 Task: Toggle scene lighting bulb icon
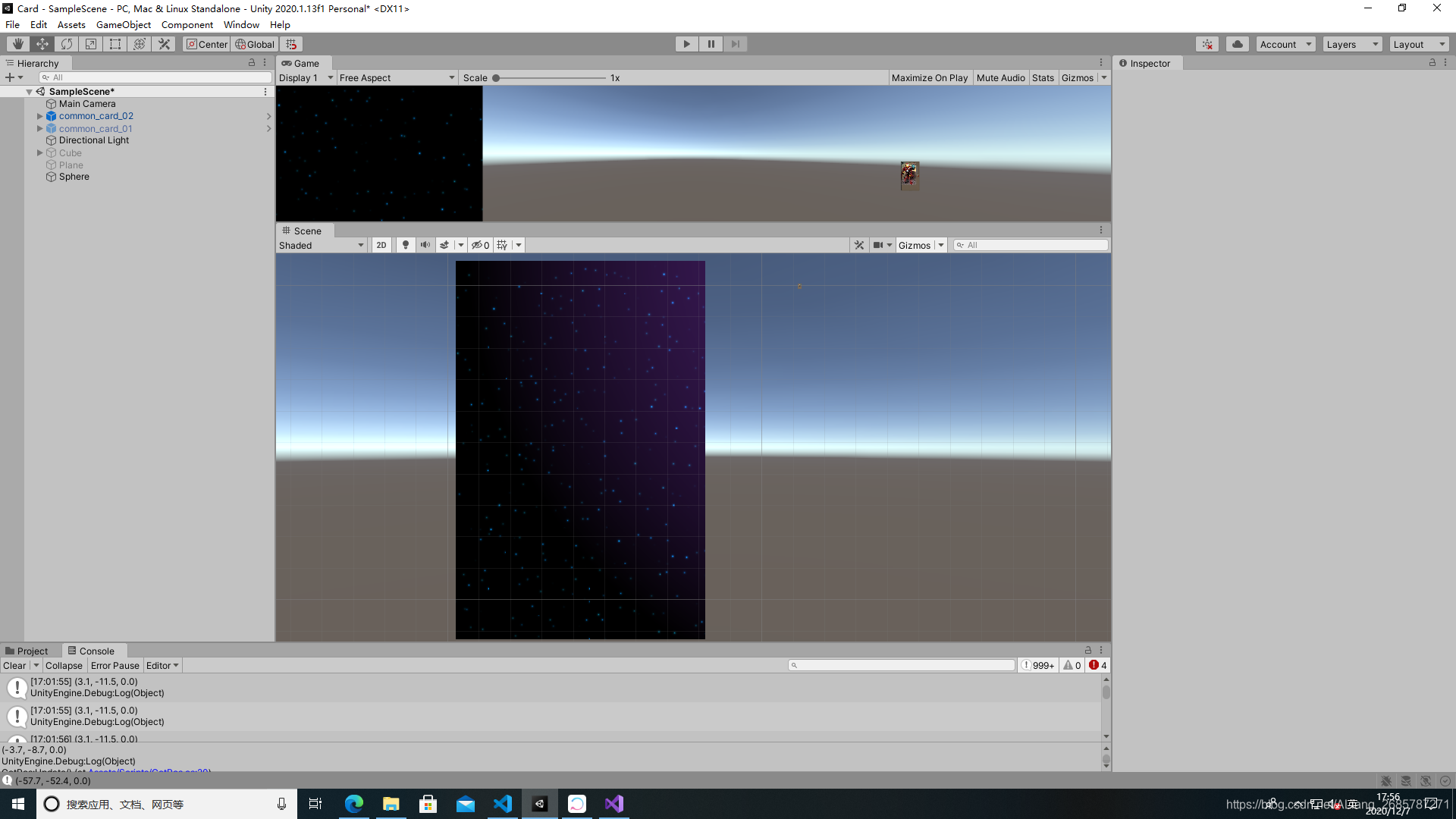tap(406, 245)
